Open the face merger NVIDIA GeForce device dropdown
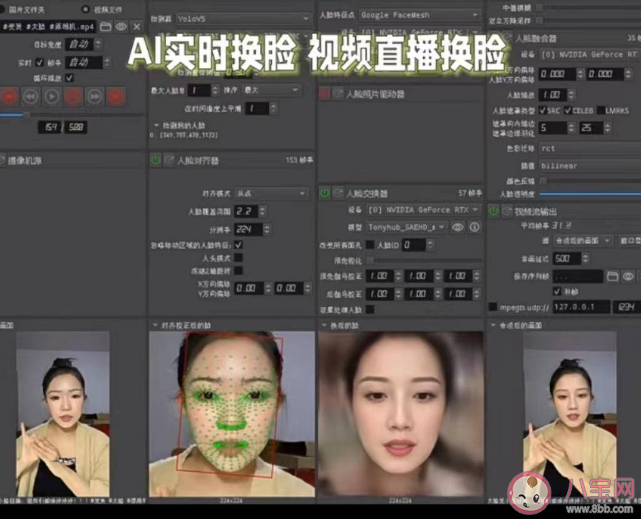641x519 pixels. point(590,54)
